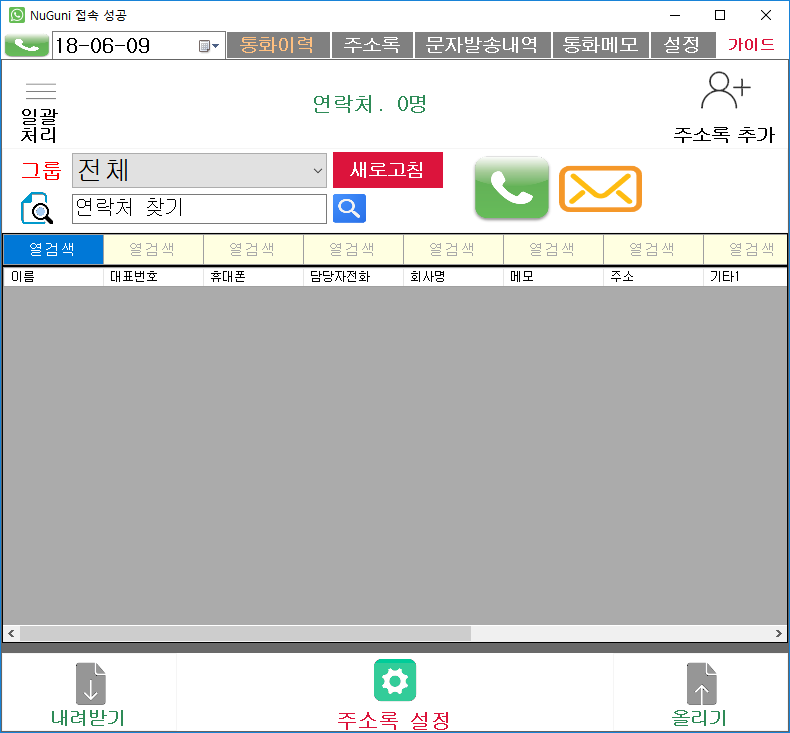Open the 통화메모 tab
This screenshot has height=733, width=790.
tap(601, 45)
